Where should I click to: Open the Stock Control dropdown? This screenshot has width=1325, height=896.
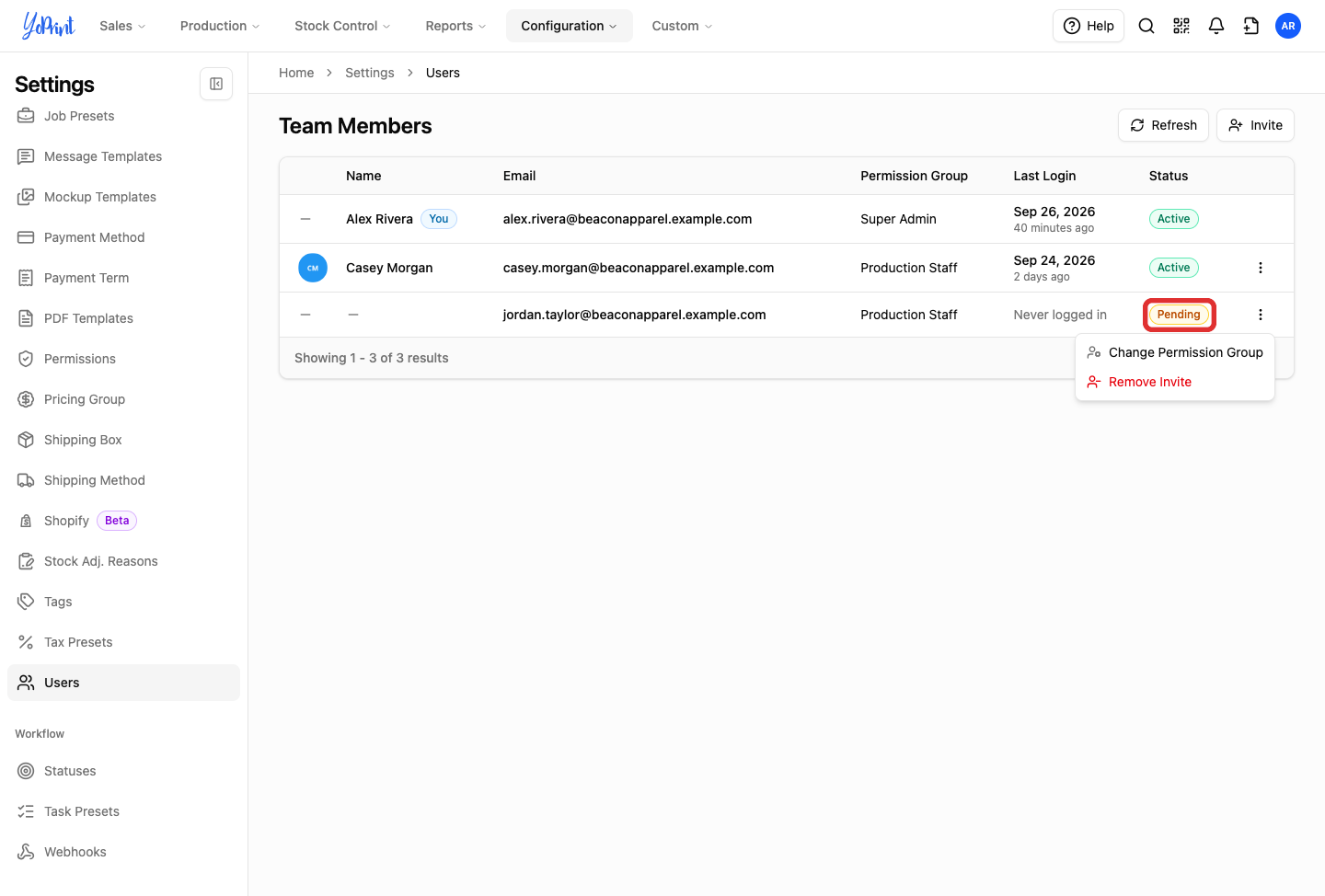click(342, 26)
